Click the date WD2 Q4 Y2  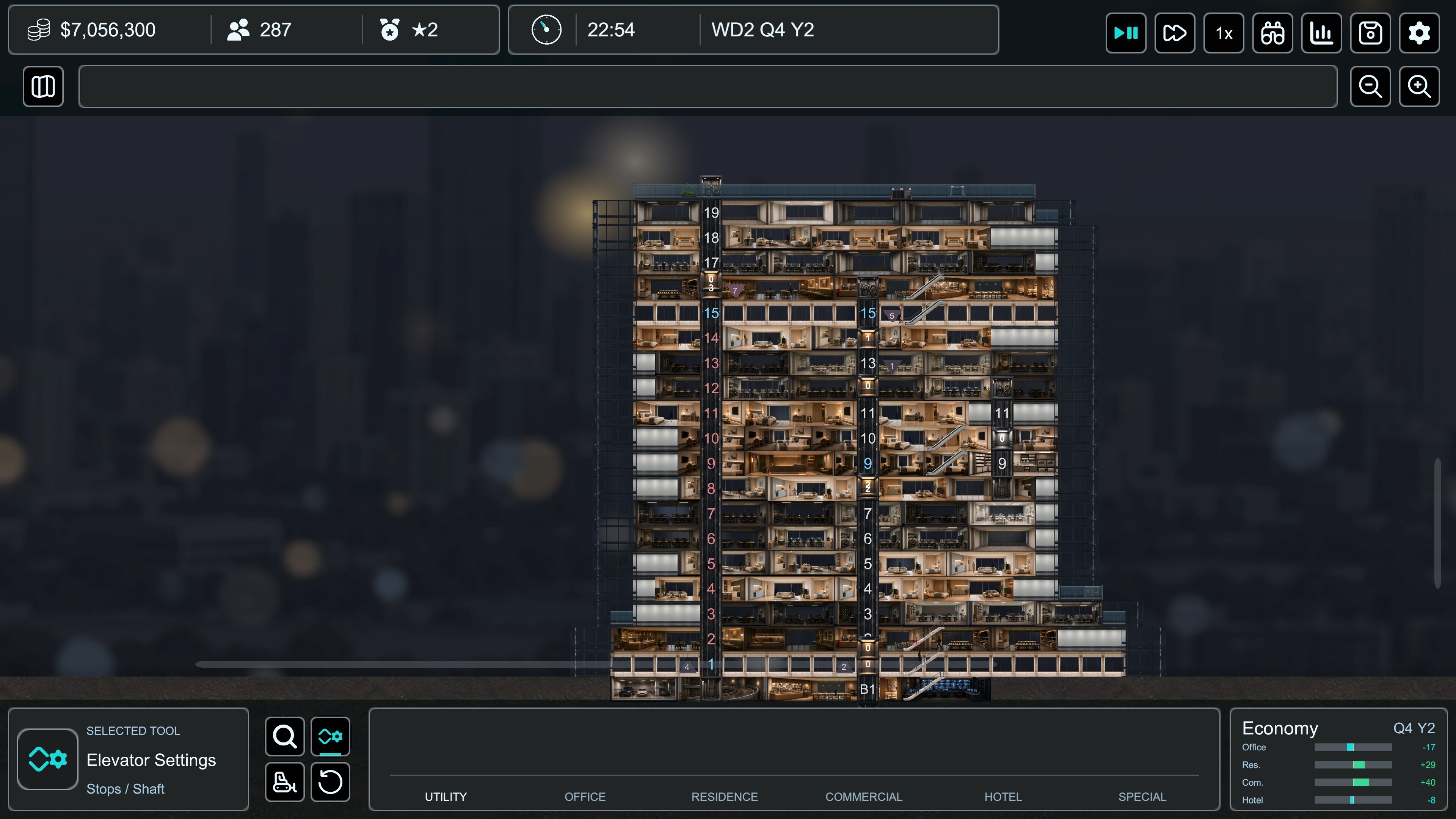[x=763, y=30]
